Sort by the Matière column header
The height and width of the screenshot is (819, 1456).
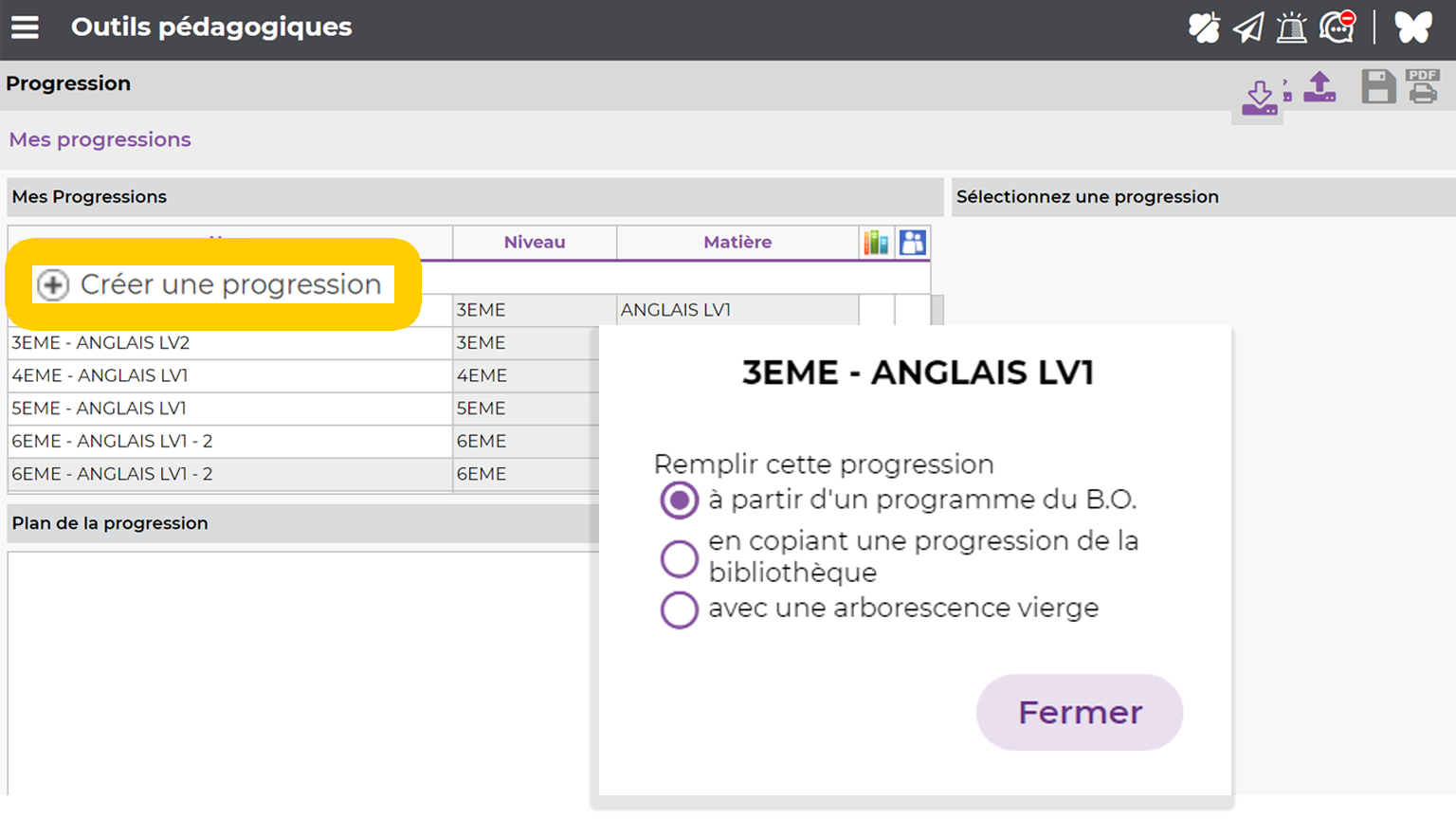point(737,243)
